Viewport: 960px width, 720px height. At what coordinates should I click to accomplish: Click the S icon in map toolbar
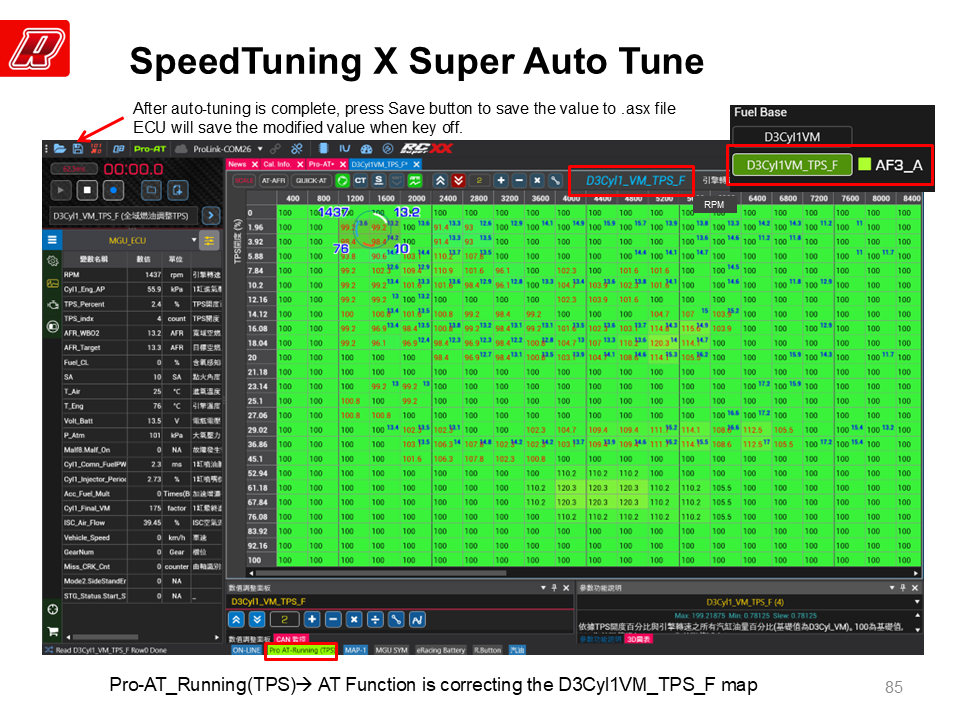(x=379, y=181)
